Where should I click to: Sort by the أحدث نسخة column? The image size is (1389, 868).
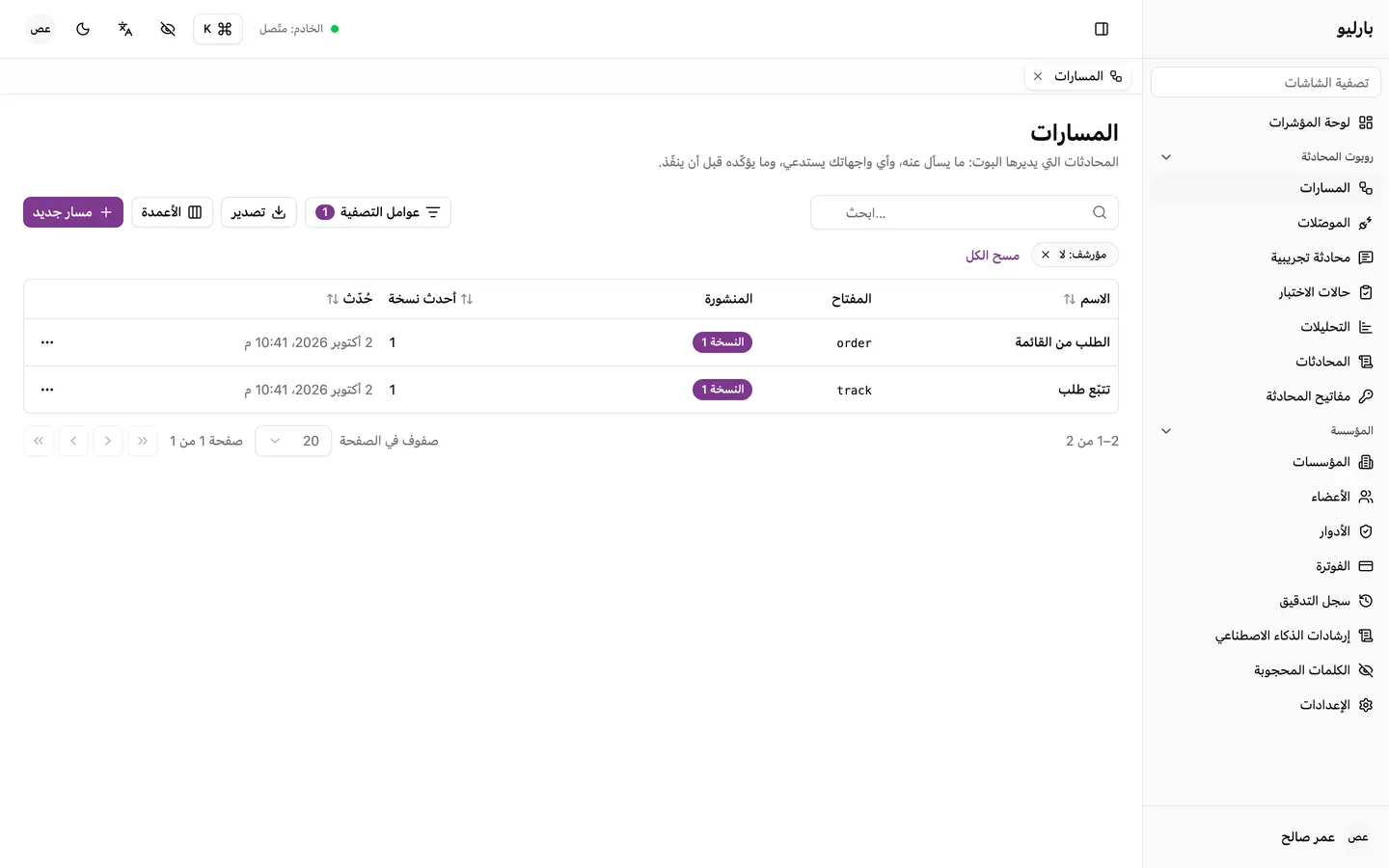[x=430, y=299]
